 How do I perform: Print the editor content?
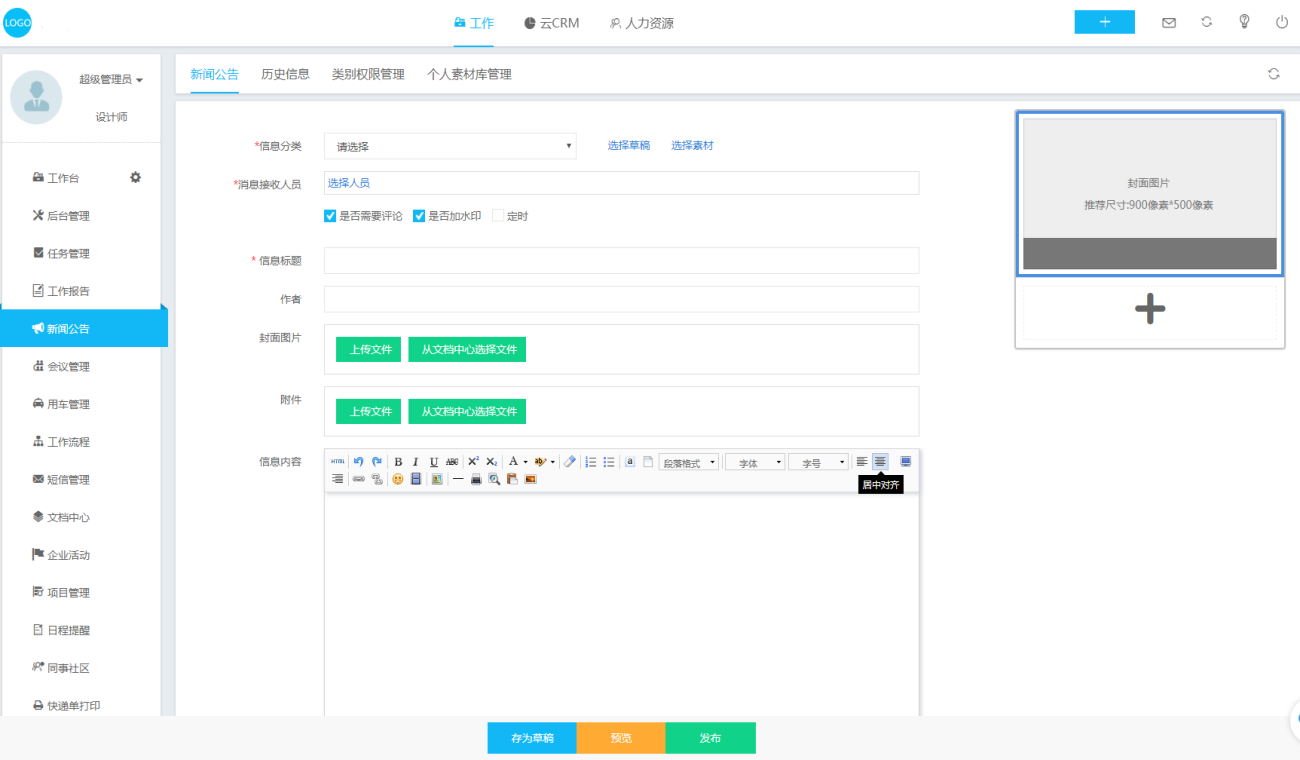tap(476, 479)
